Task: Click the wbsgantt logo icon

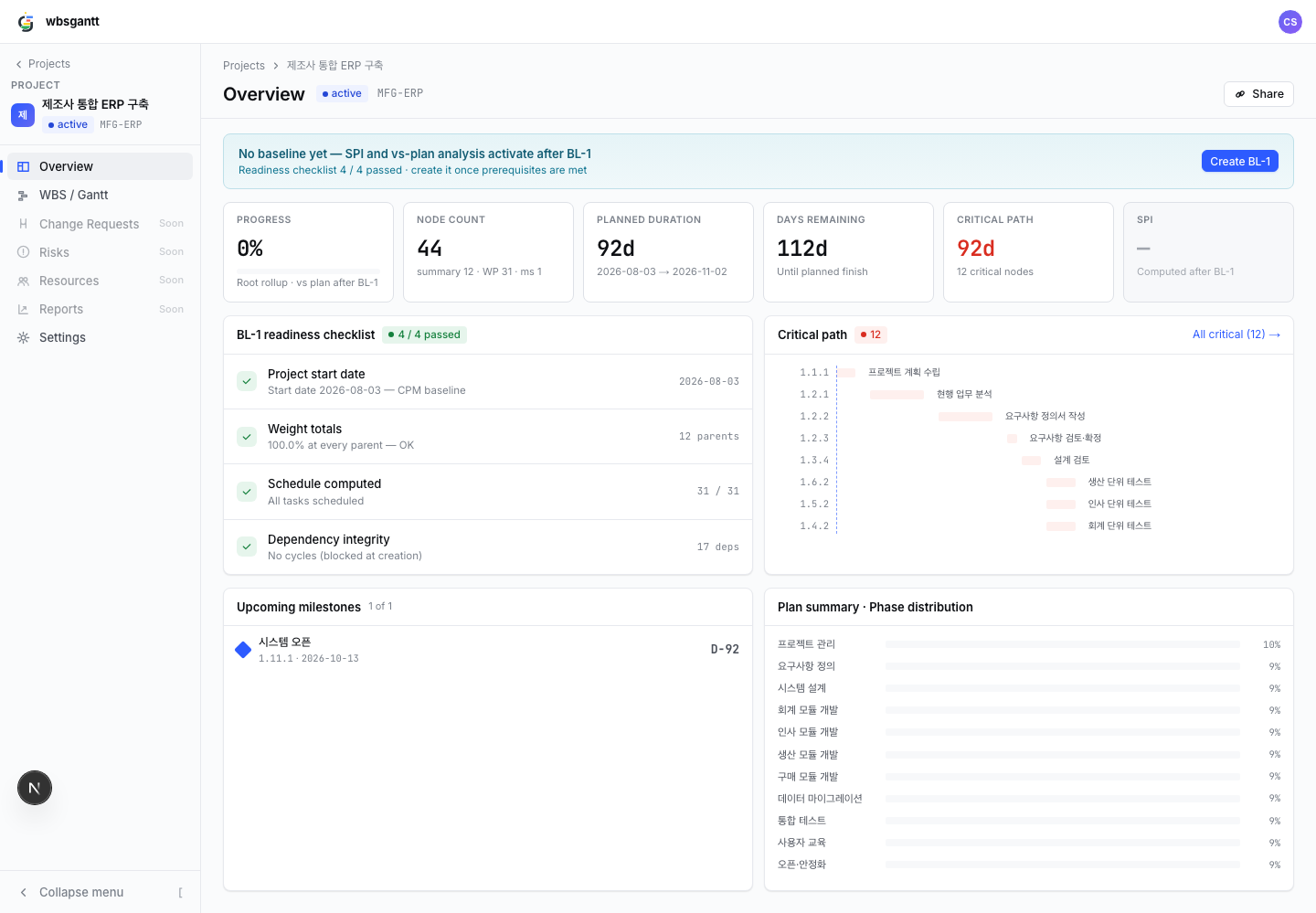Action: pos(26,22)
